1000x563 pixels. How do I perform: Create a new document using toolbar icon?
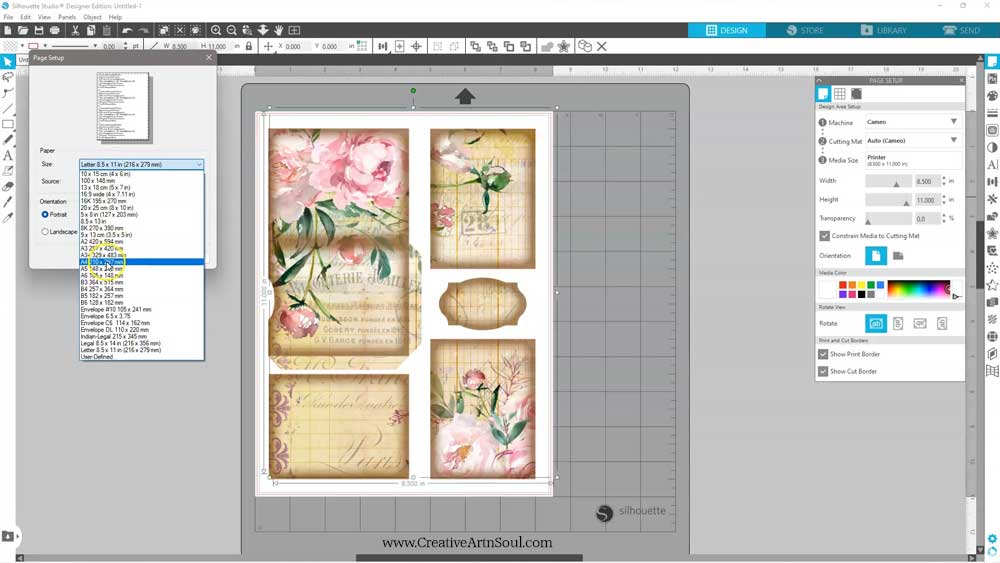[x=8, y=30]
